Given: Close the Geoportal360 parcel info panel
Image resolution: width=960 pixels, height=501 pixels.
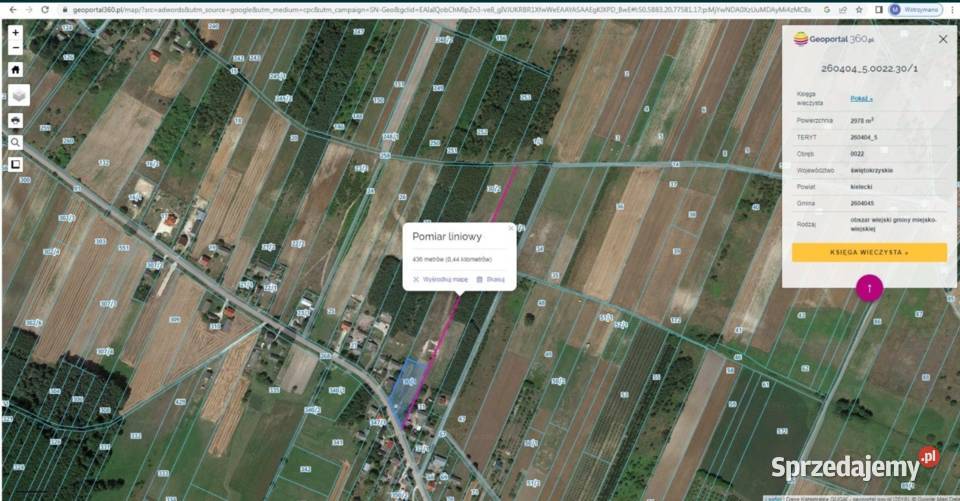Looking at the screenshot, I should point(943,39).
